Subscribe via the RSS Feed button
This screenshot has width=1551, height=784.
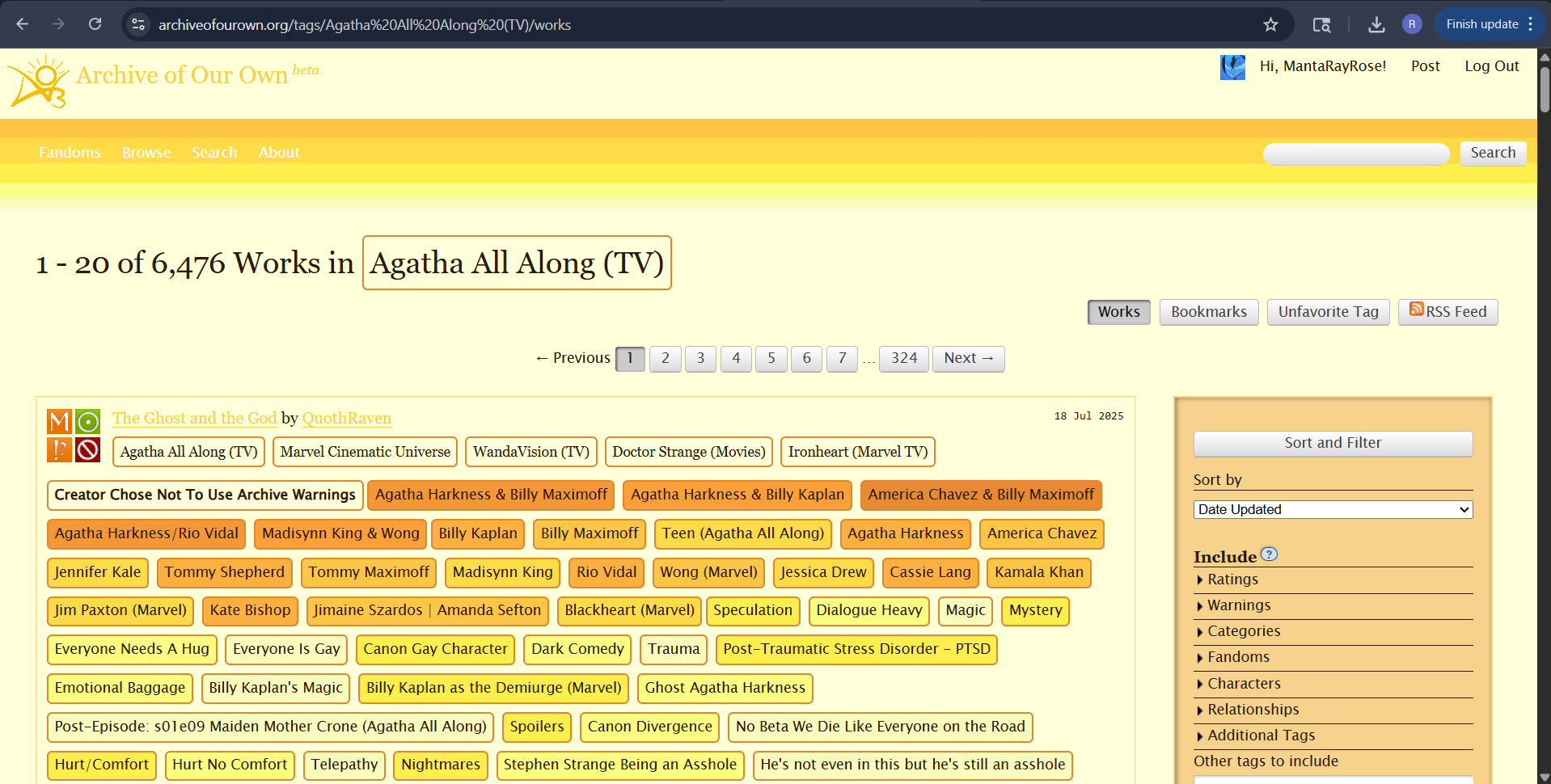point(1448,312)
